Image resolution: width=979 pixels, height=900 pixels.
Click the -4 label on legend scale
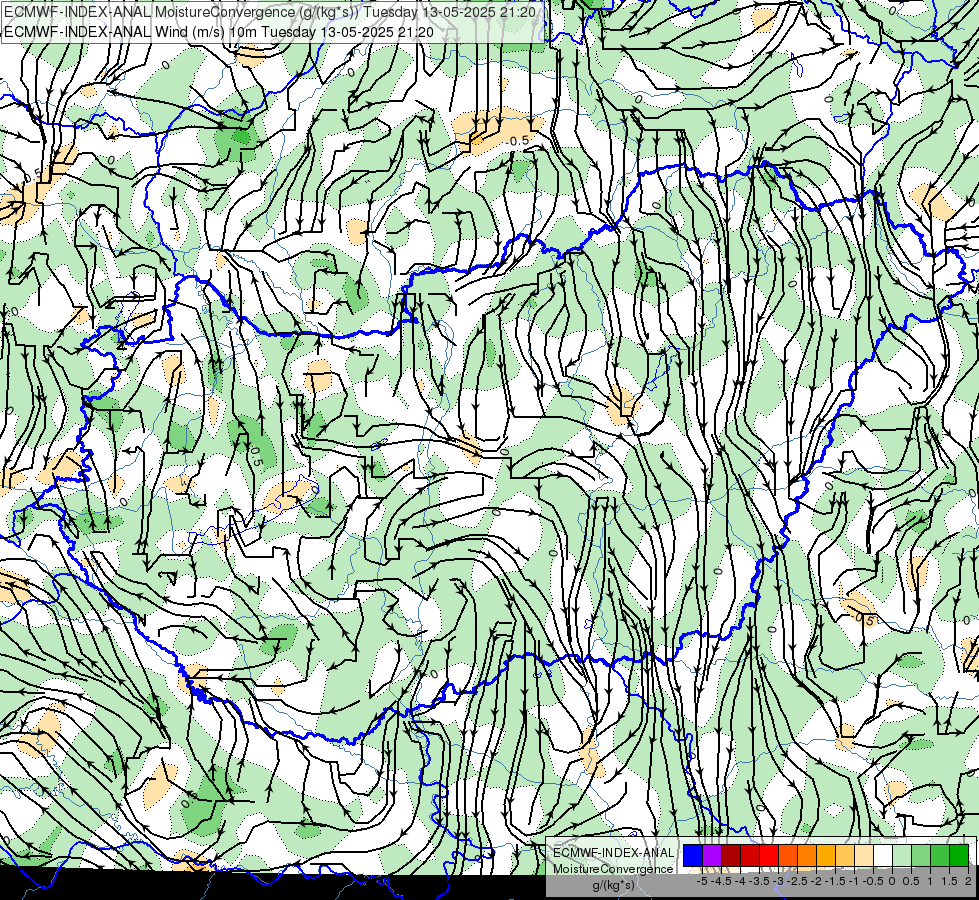[740, 881]
